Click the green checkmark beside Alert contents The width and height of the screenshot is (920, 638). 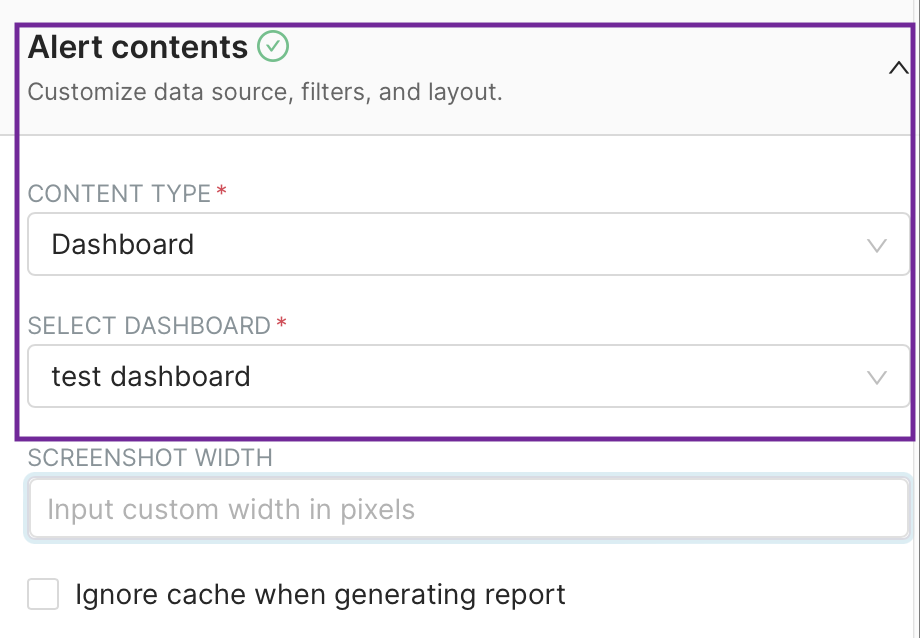pyautogui.click(x=272, y=46)
